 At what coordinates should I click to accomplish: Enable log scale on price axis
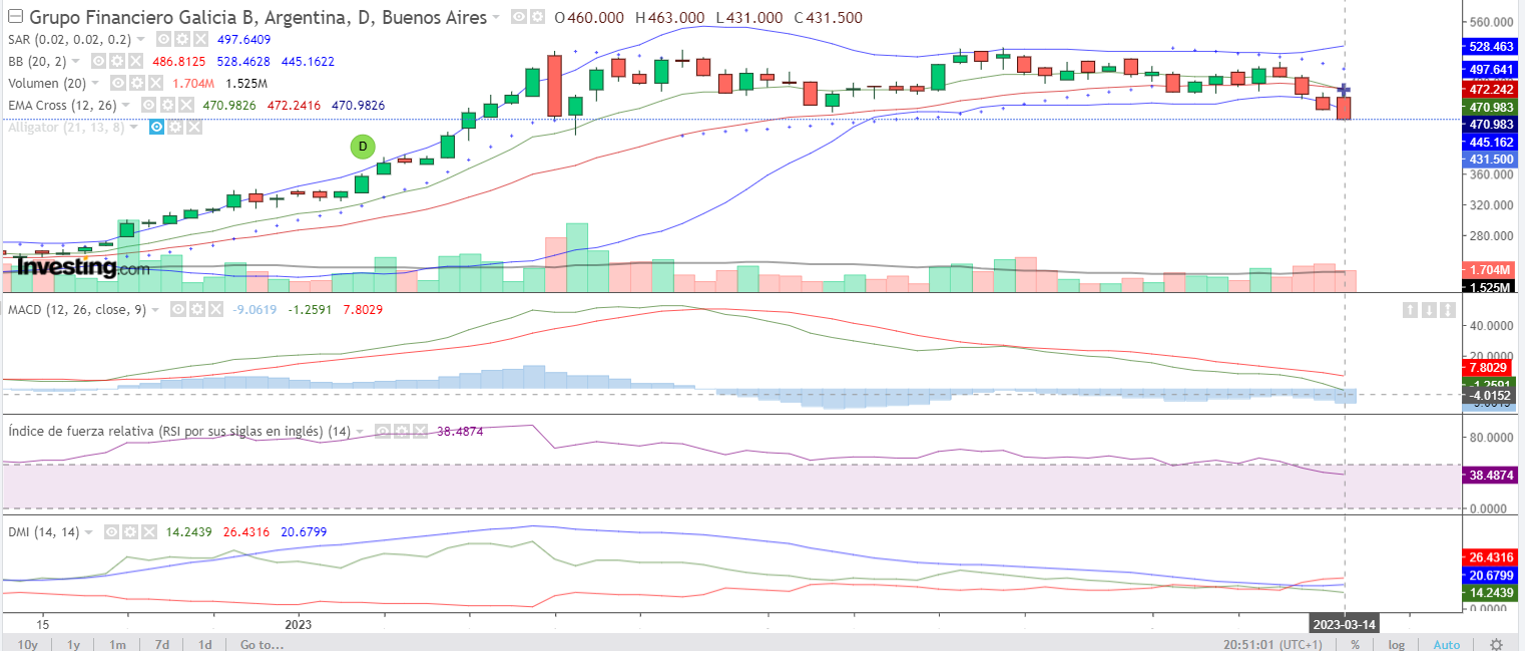[x=1396, y=644]
